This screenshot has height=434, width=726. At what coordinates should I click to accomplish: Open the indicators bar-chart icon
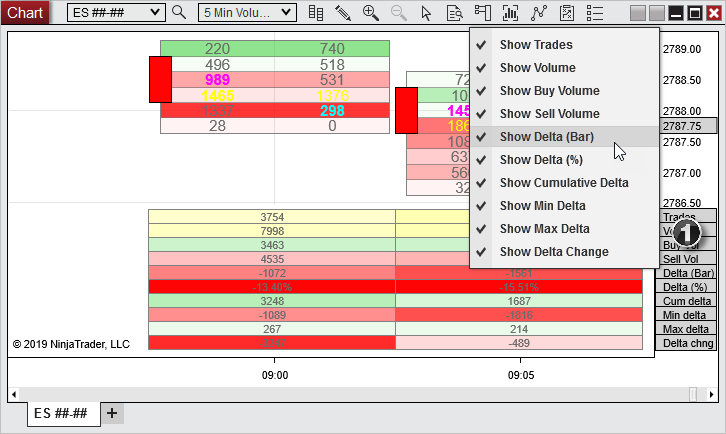[511, 13]
